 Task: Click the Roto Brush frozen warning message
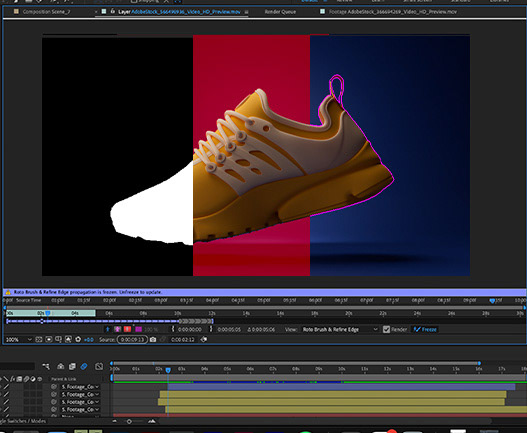[88, 292]
